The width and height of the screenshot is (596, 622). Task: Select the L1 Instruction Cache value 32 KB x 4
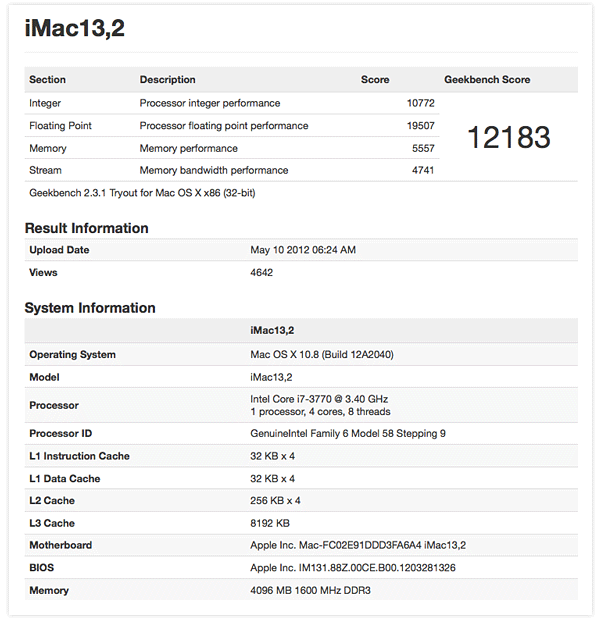(x=272, y=456)
